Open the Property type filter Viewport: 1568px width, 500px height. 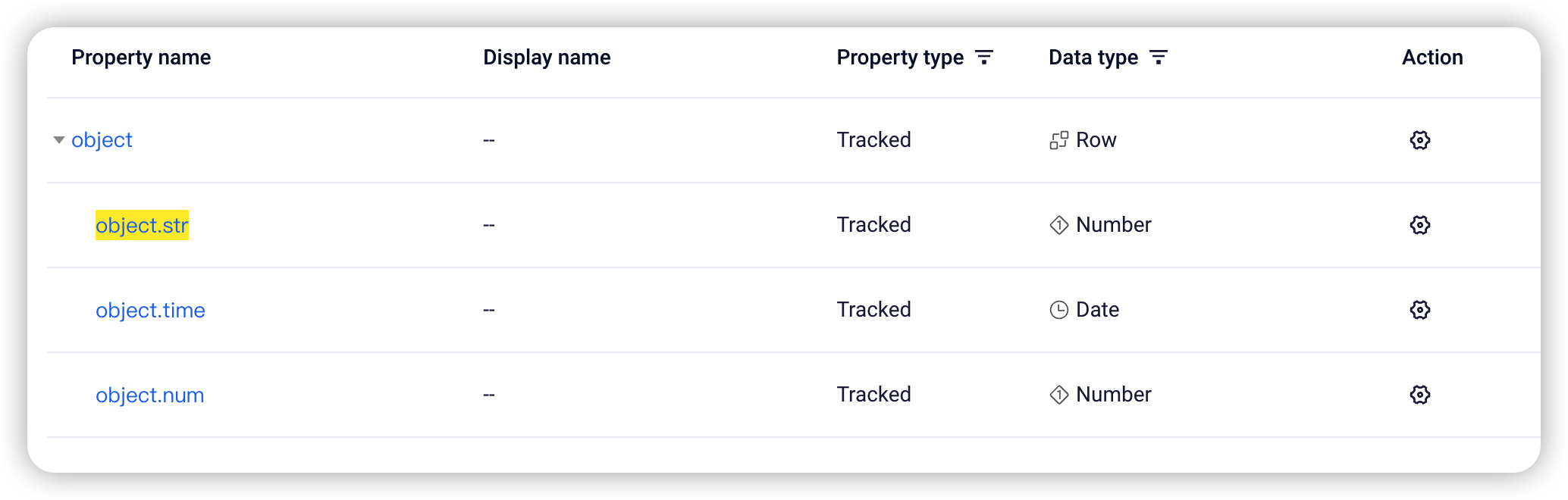tap(983, 58)
